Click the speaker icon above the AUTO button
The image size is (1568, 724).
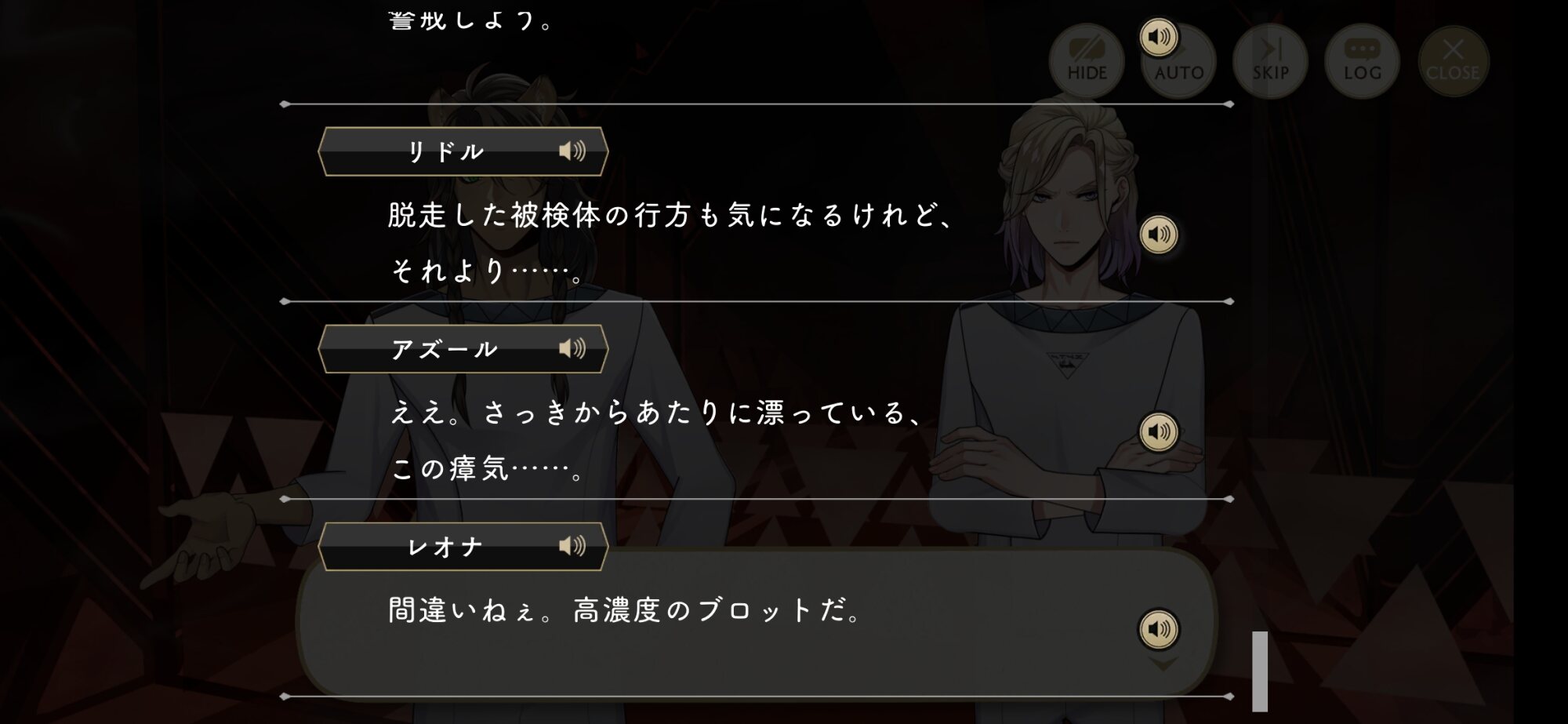[x=1159, y=37]
